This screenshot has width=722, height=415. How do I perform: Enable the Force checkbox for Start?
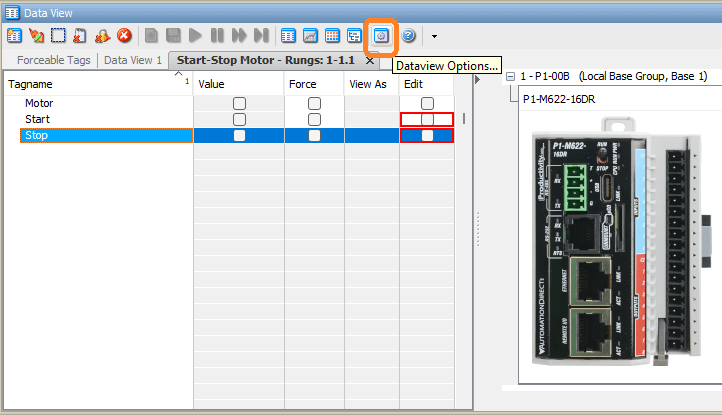314,119
